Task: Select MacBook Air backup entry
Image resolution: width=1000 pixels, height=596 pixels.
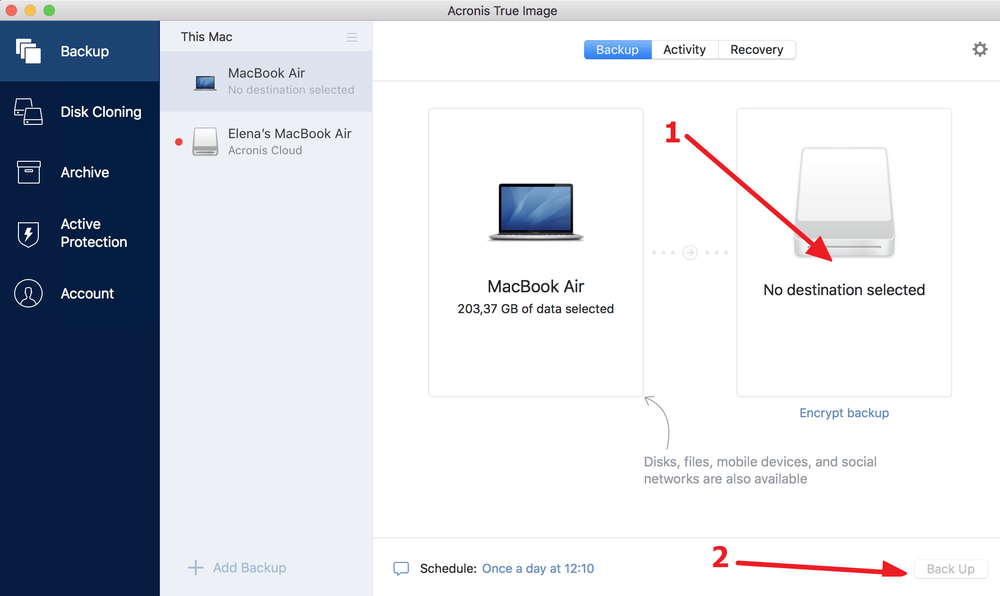Action: tap(266, 81)
